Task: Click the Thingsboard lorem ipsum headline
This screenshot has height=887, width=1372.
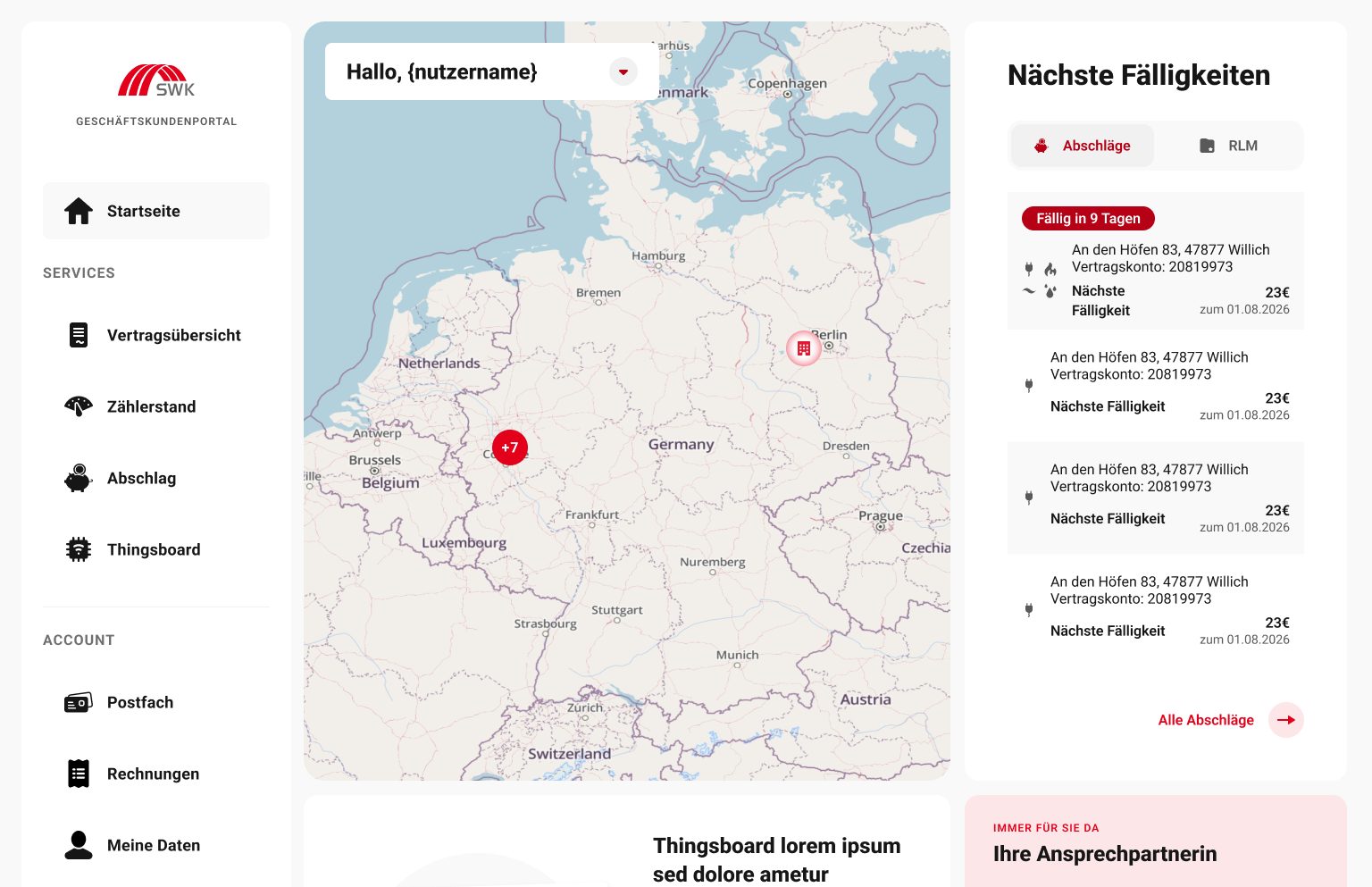Action: [x=776, y=859]
